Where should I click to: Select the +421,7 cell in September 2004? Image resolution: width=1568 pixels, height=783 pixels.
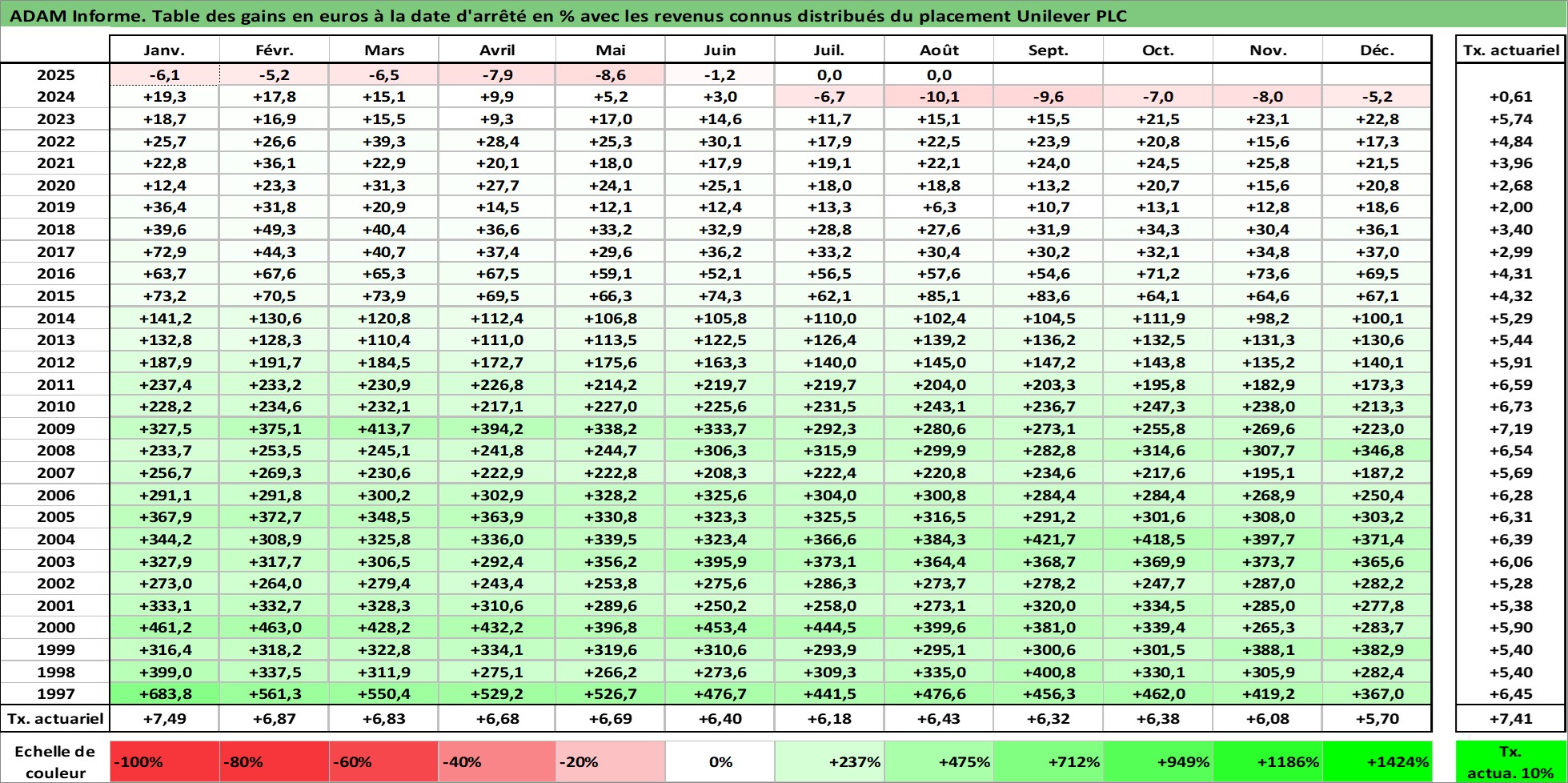pyautogui.click(x=1049, y=540)
